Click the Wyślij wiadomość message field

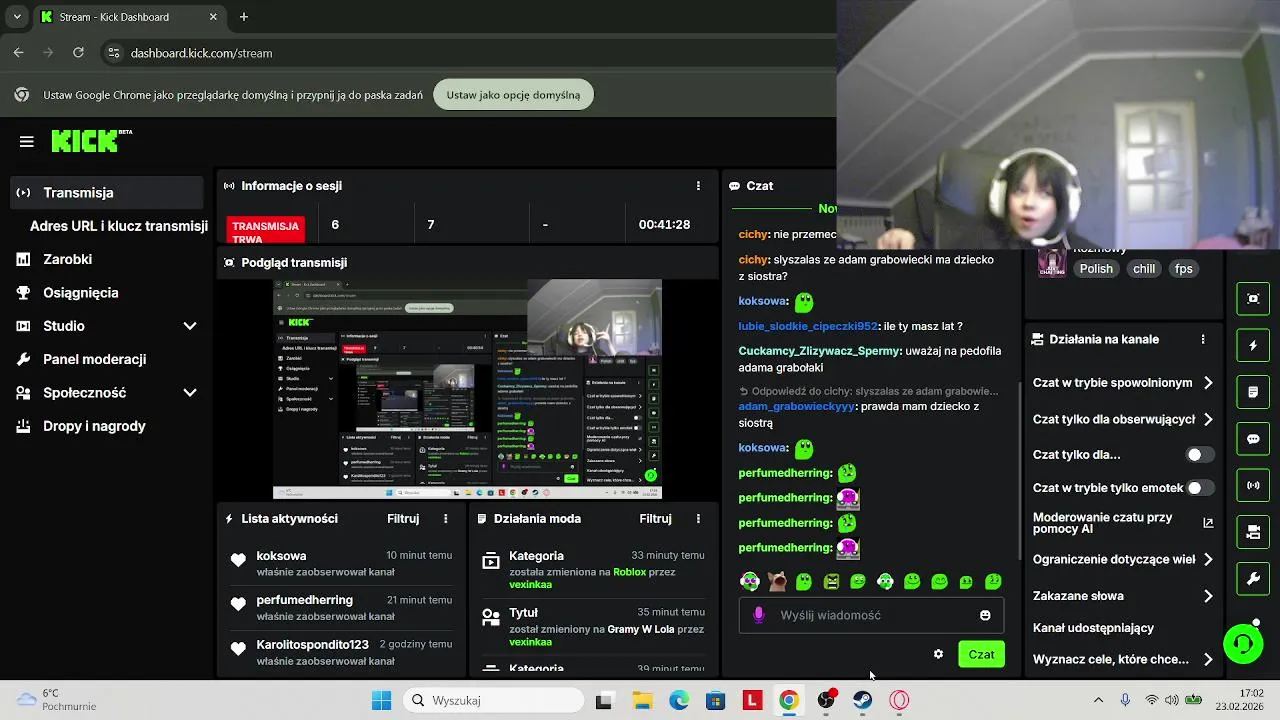(871, 615)
